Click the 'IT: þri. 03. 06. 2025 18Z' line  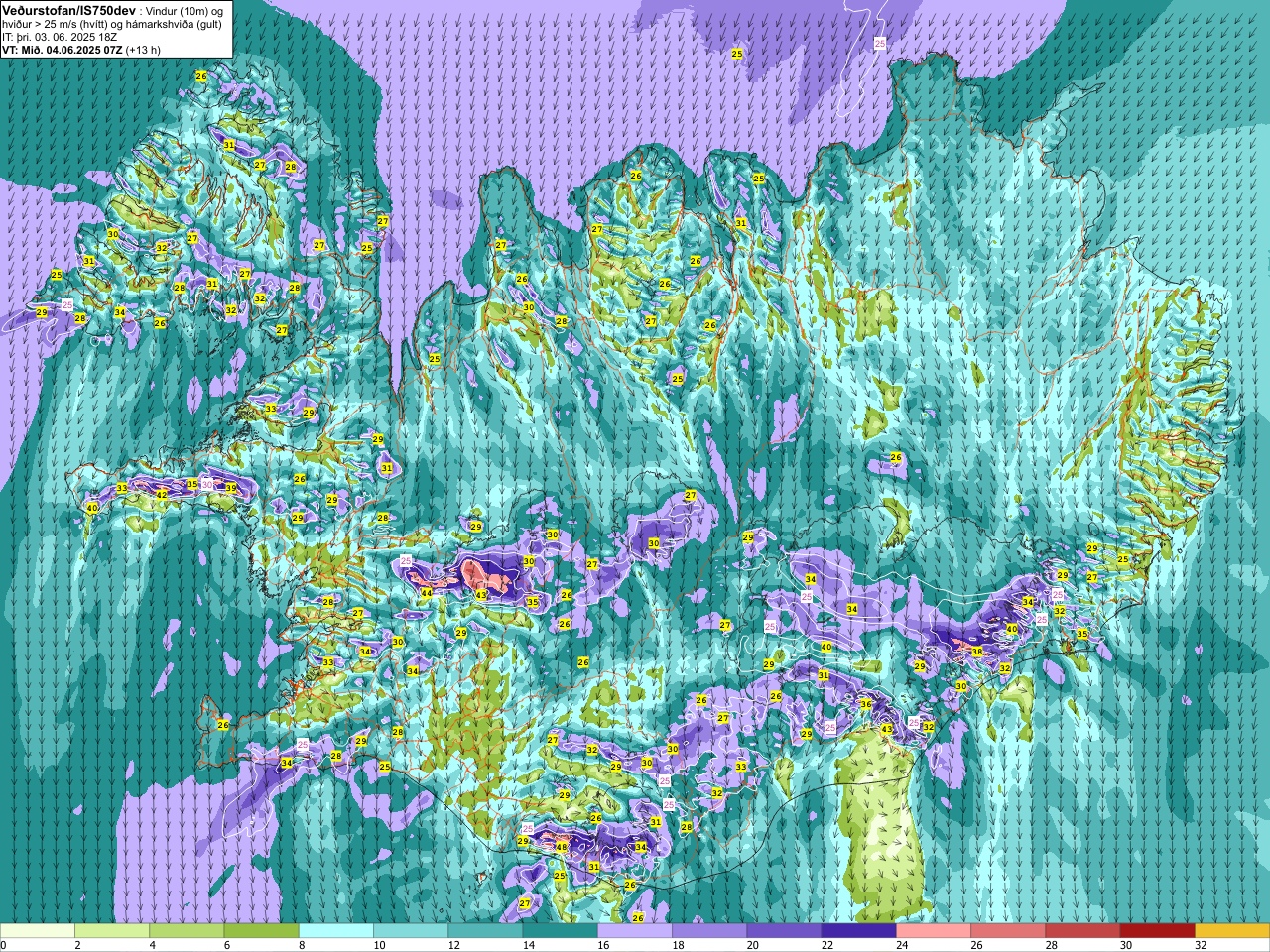[x=60, y=36]
